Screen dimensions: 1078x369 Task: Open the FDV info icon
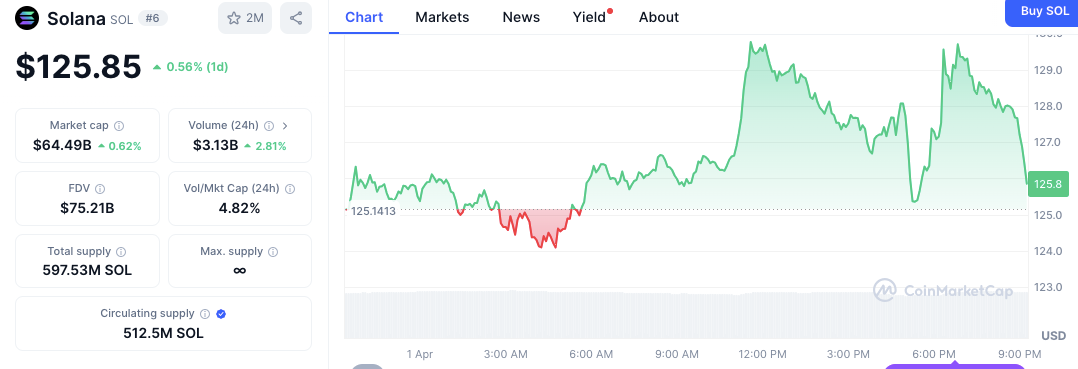tap(100, 189)
